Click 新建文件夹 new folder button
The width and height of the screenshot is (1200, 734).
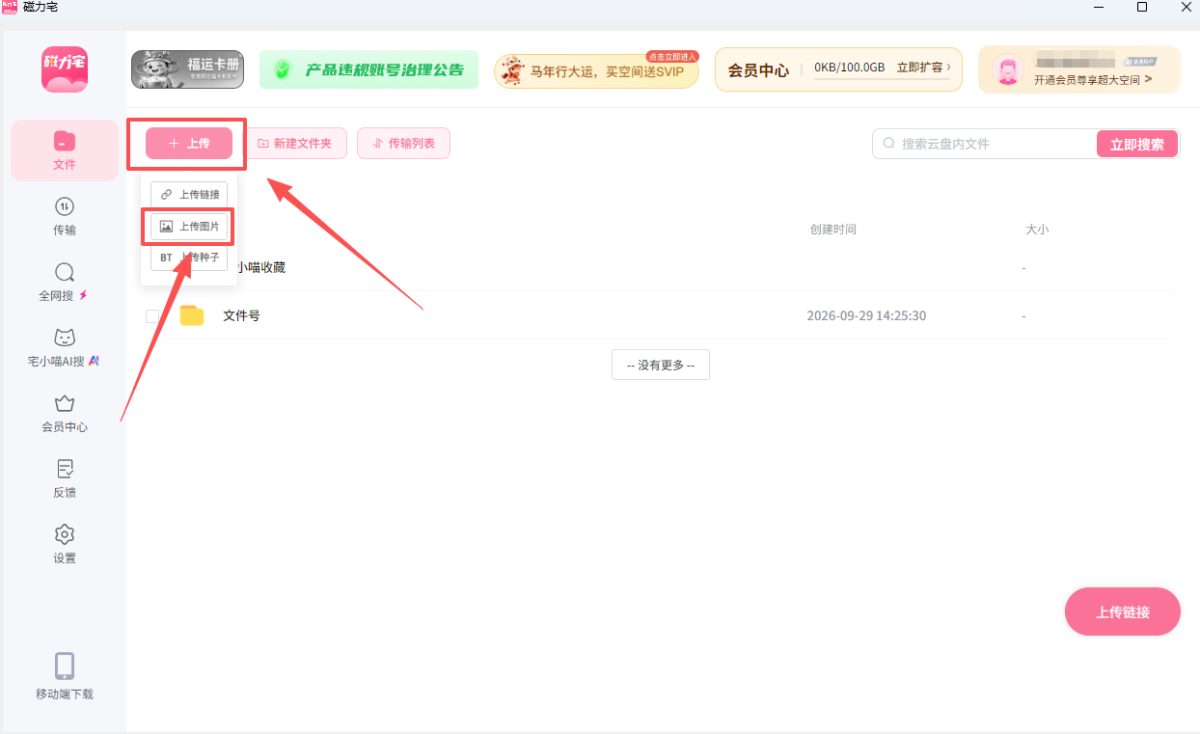coord(295,144)
